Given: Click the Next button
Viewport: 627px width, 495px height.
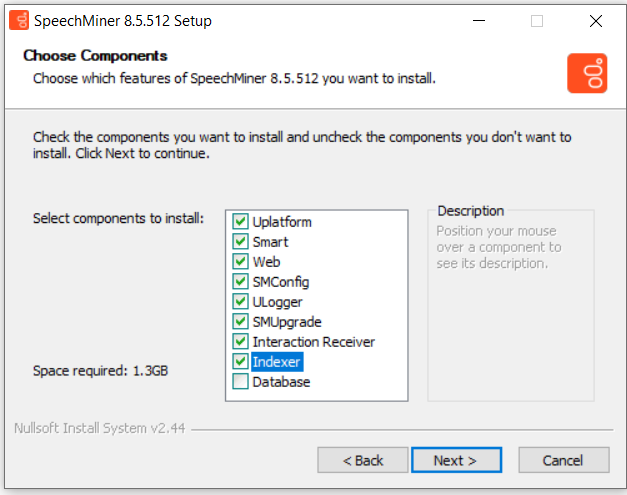Looking at the screenshot, I should (x=456, y=460).
